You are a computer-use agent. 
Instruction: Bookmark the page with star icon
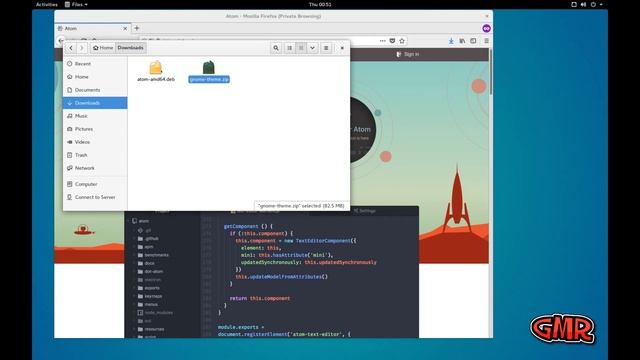402,41
